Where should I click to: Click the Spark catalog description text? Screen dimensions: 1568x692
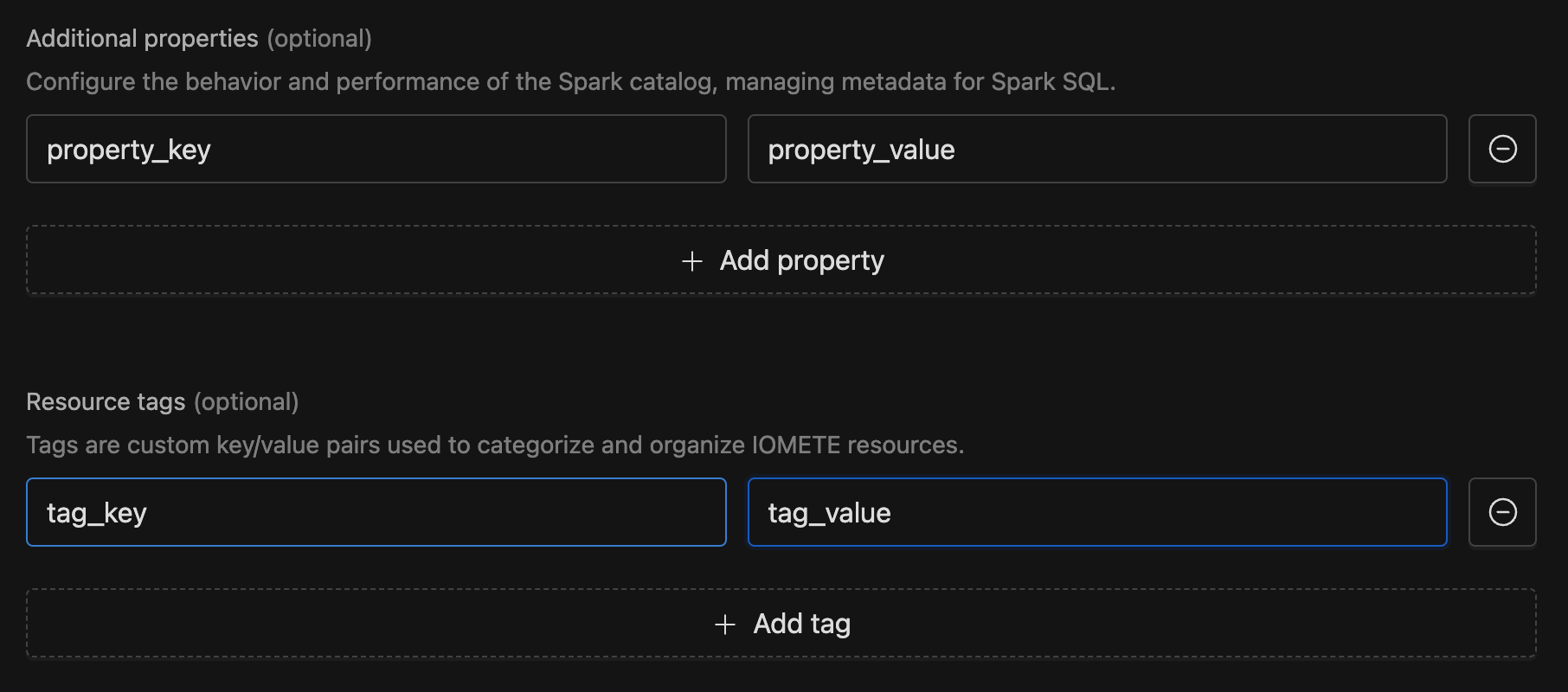pos(571,82)
